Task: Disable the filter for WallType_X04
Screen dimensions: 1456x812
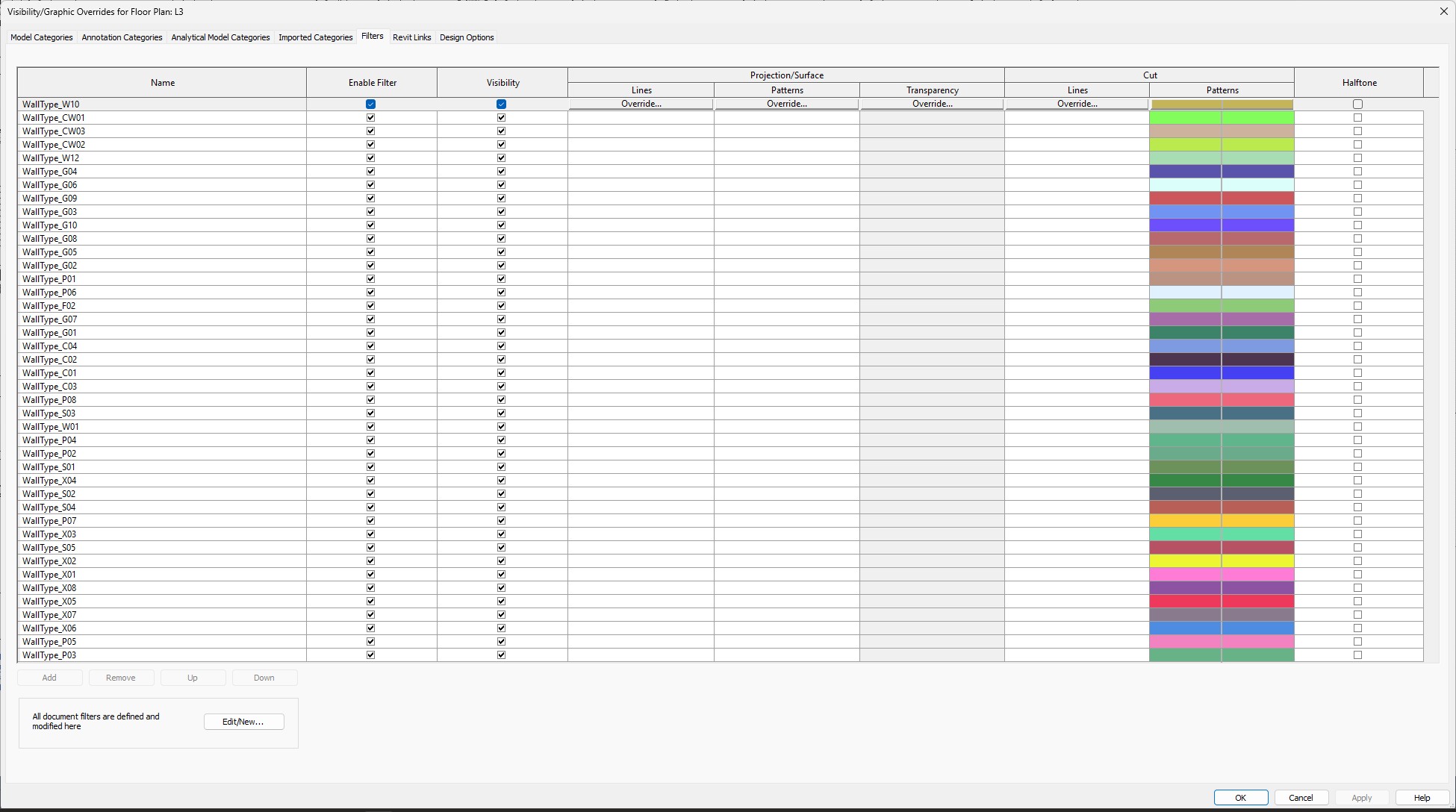Action: click(x=370, y=481)
